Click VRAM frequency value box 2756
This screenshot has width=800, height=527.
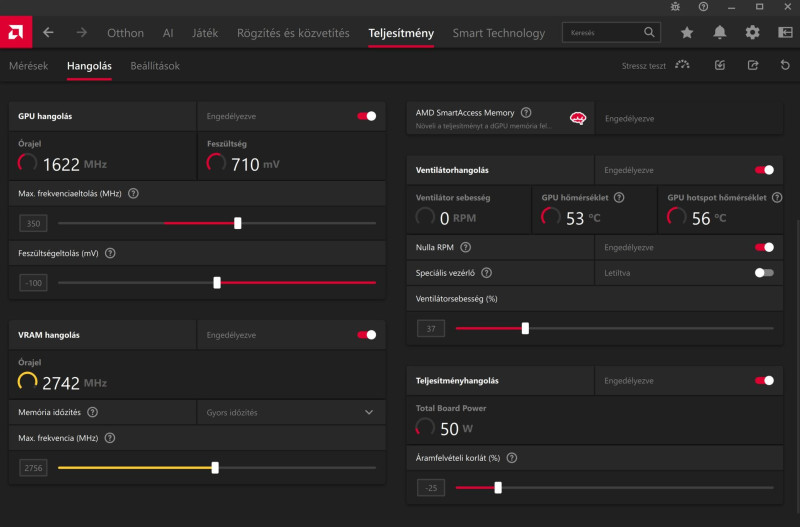(x=33, y=468)
